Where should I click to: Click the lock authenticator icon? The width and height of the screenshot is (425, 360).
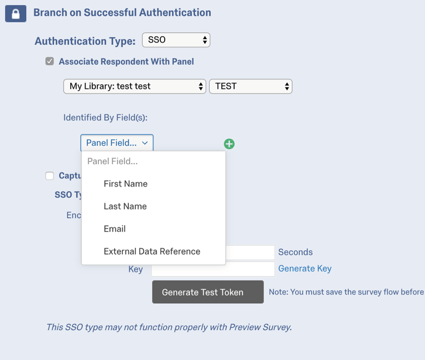point(15,14)
